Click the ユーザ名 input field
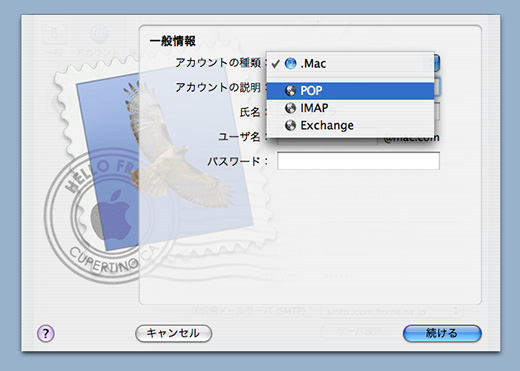 (x=327, y=141)
